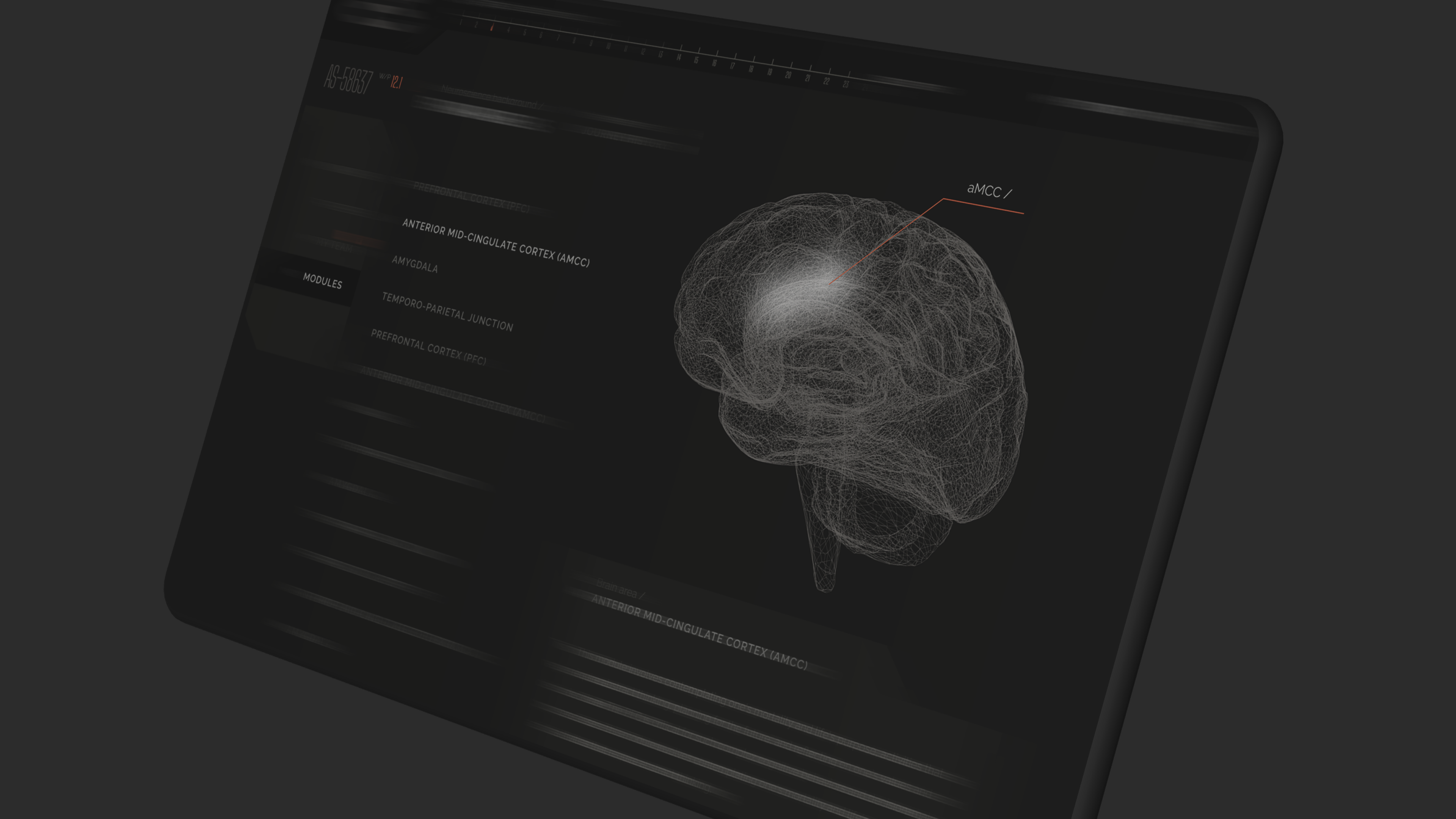This screenshot has width=1456, height=819.
Task: Click the Brain area heading title text
Action: point(699,632)
